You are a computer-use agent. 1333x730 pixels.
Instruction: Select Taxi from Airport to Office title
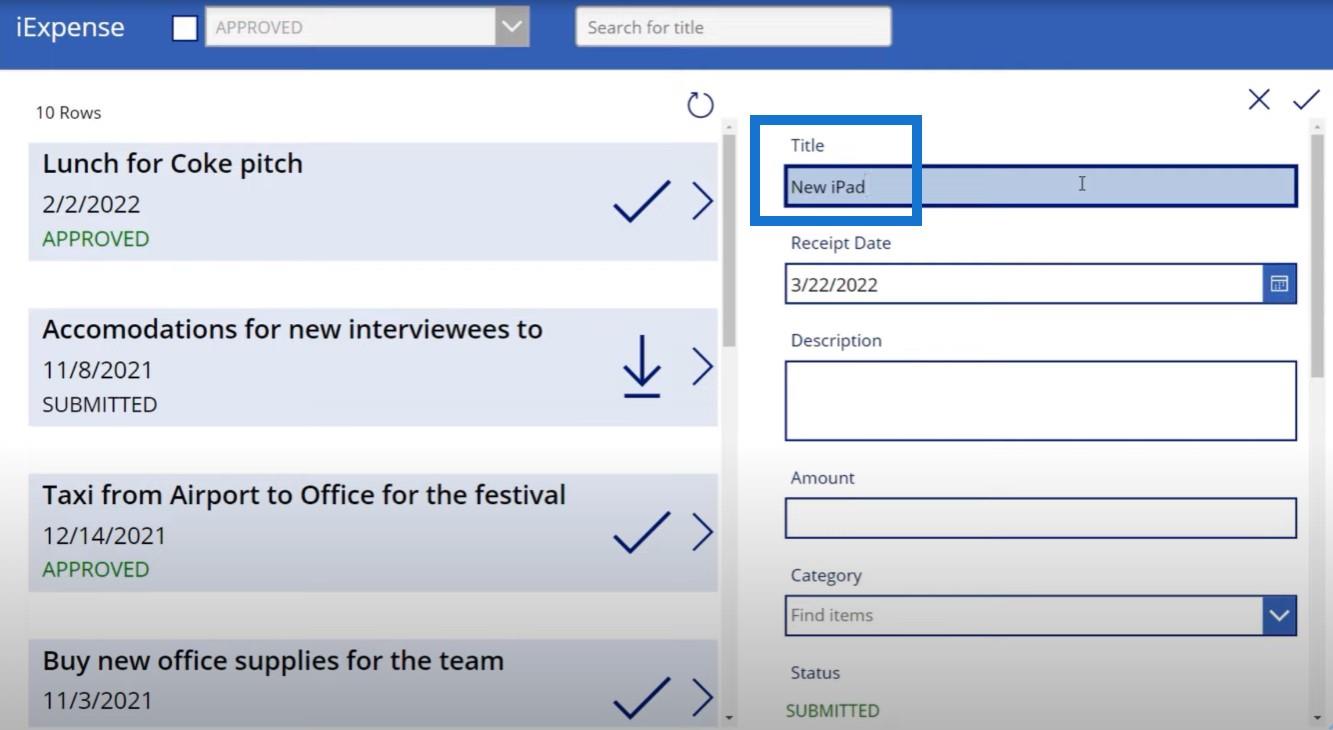pos(304,495)
